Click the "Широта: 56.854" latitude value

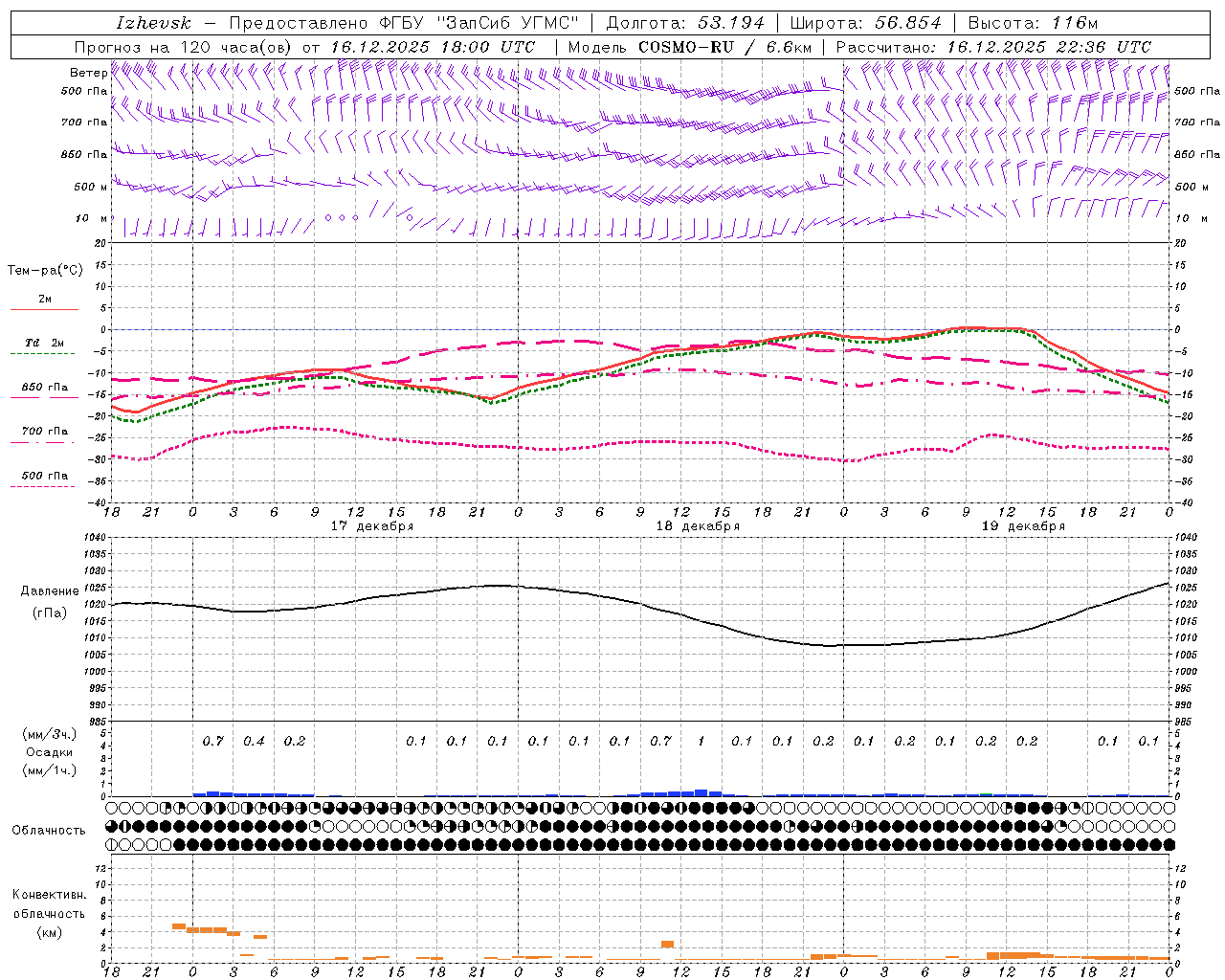click(x=865, y=23)
